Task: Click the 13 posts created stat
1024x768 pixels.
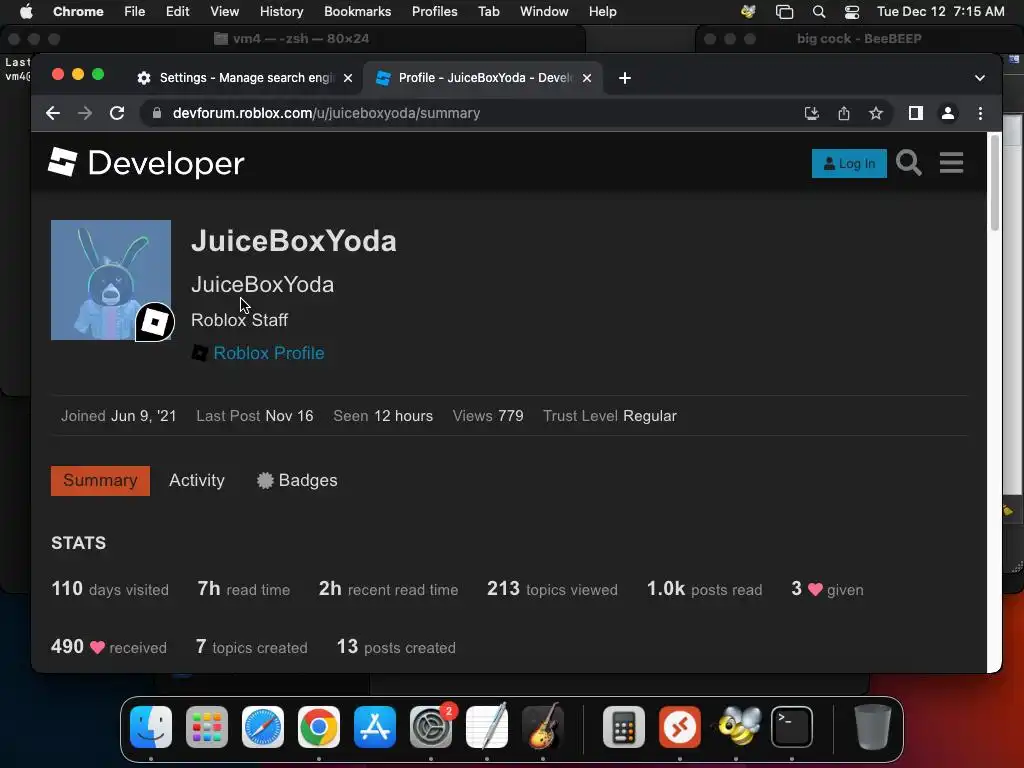Action: tap(396, 647)
